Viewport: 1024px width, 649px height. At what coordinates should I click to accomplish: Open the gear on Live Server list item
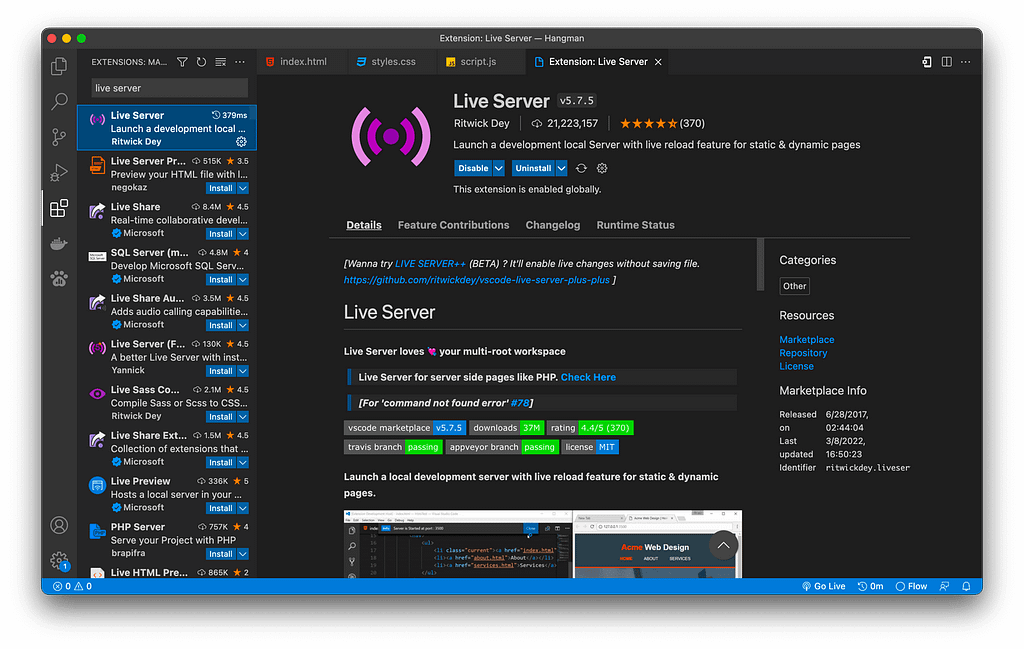[x=241, y=142]
